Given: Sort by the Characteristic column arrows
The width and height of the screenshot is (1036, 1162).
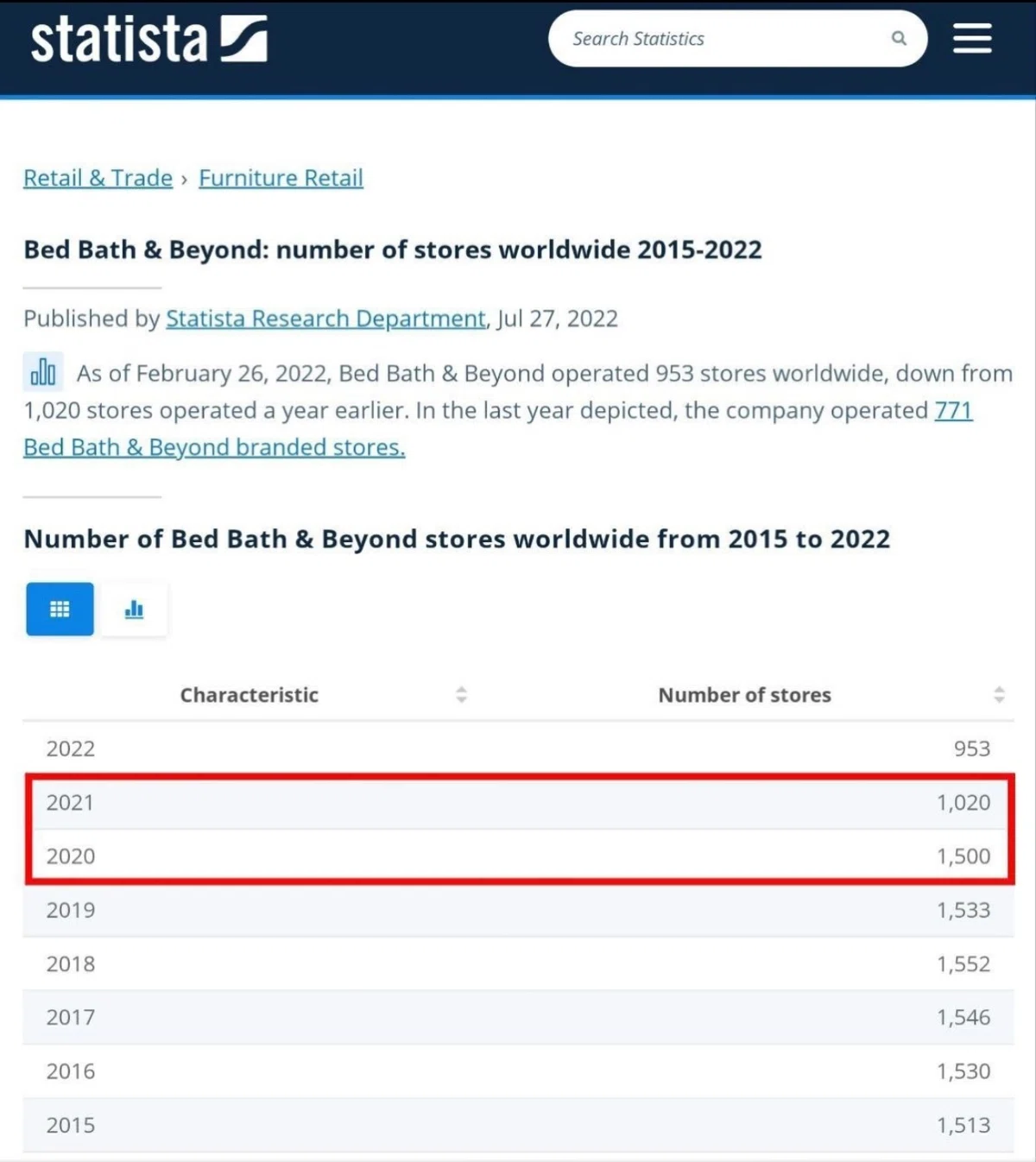Looking at the screenshot, I should tap(461, 695).
